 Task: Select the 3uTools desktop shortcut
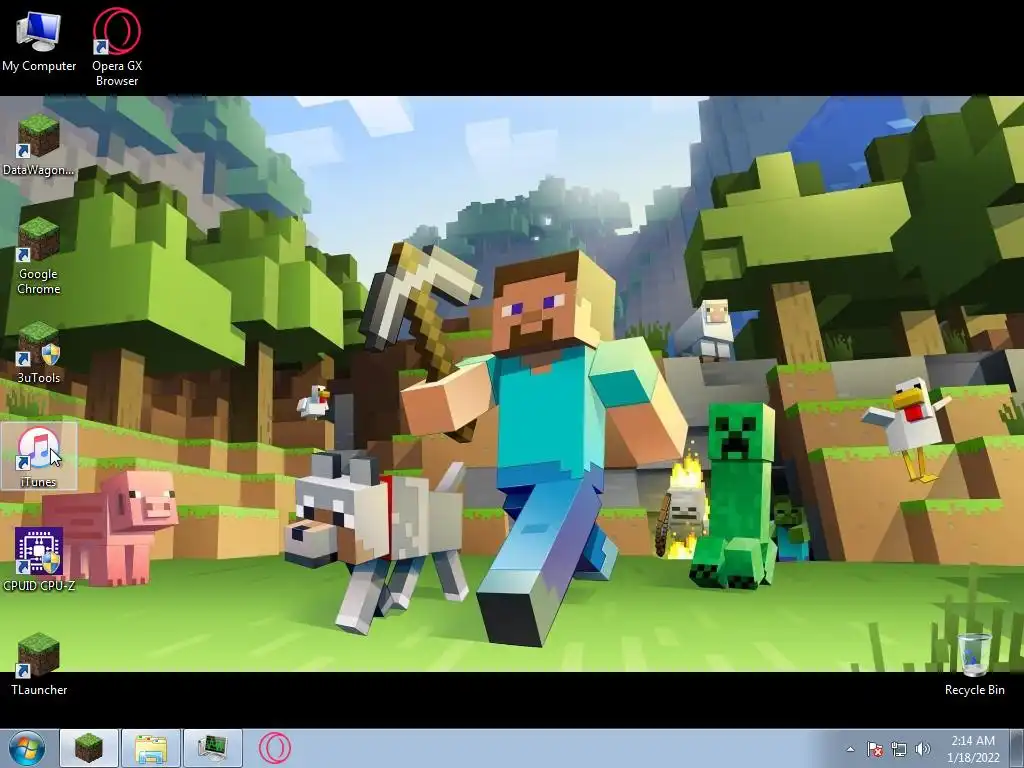pyautogui.click(x=39, y=353)
